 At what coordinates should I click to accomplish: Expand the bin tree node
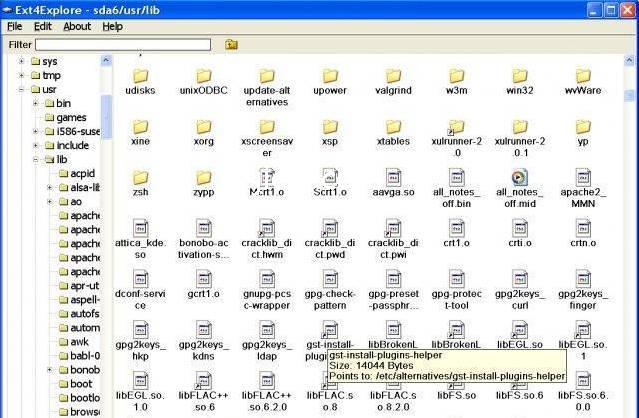(x=36, y=104)
